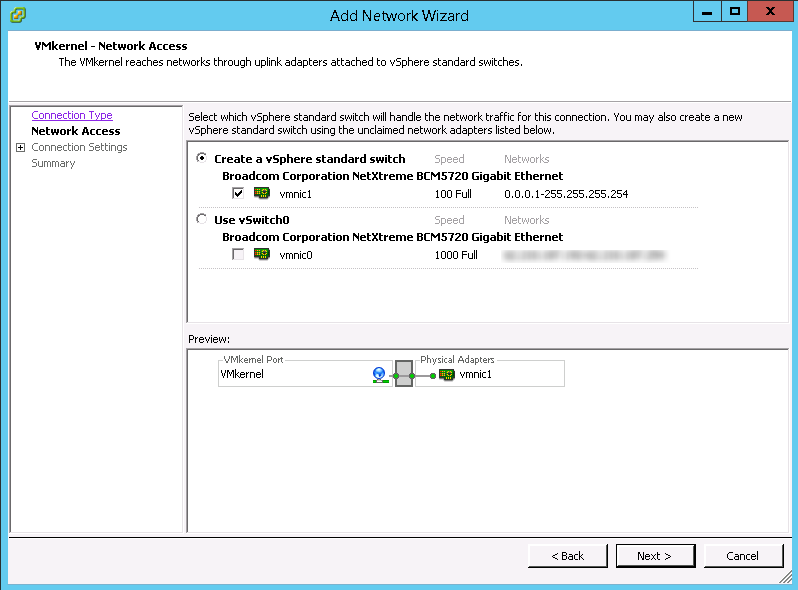798x590 pixels.
Task: Select Use vSwitch0 radio button
Action: click(x=203, y=220)
